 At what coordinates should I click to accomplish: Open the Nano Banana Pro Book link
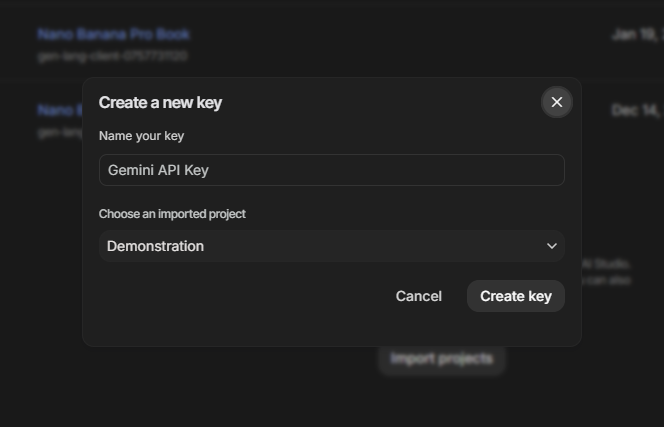(113, 34)
